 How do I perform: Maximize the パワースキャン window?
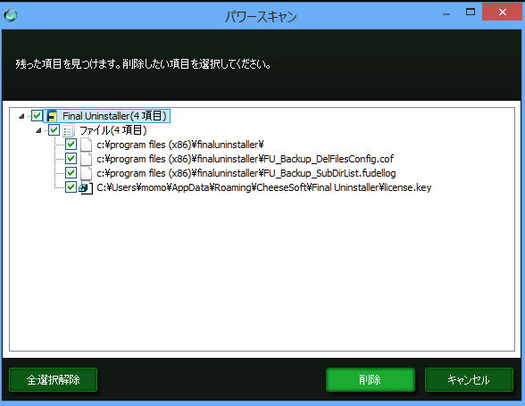click(x=470, y=12)
